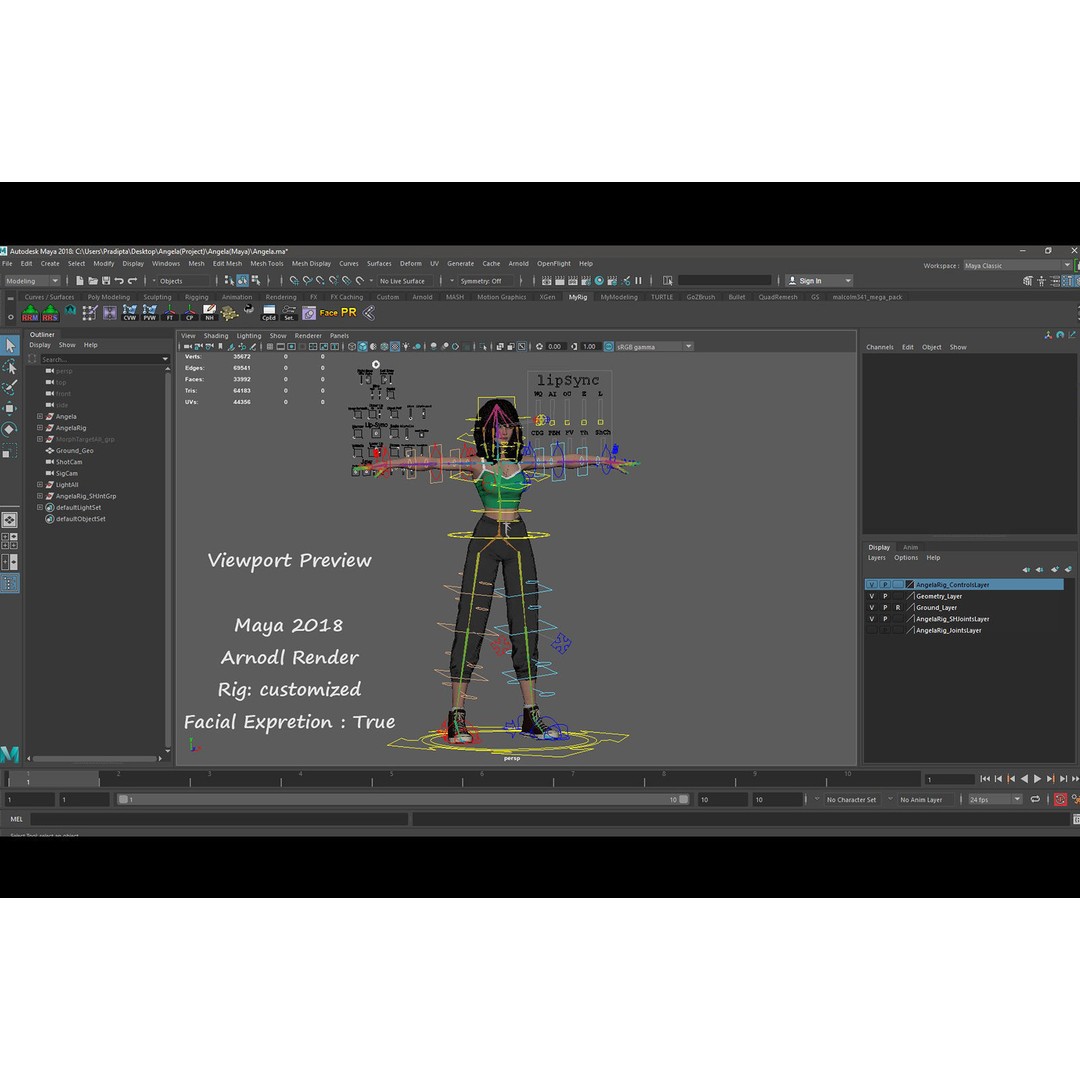
Task: Click the yellow Face shelf button
Action: (x=329, y=313)
